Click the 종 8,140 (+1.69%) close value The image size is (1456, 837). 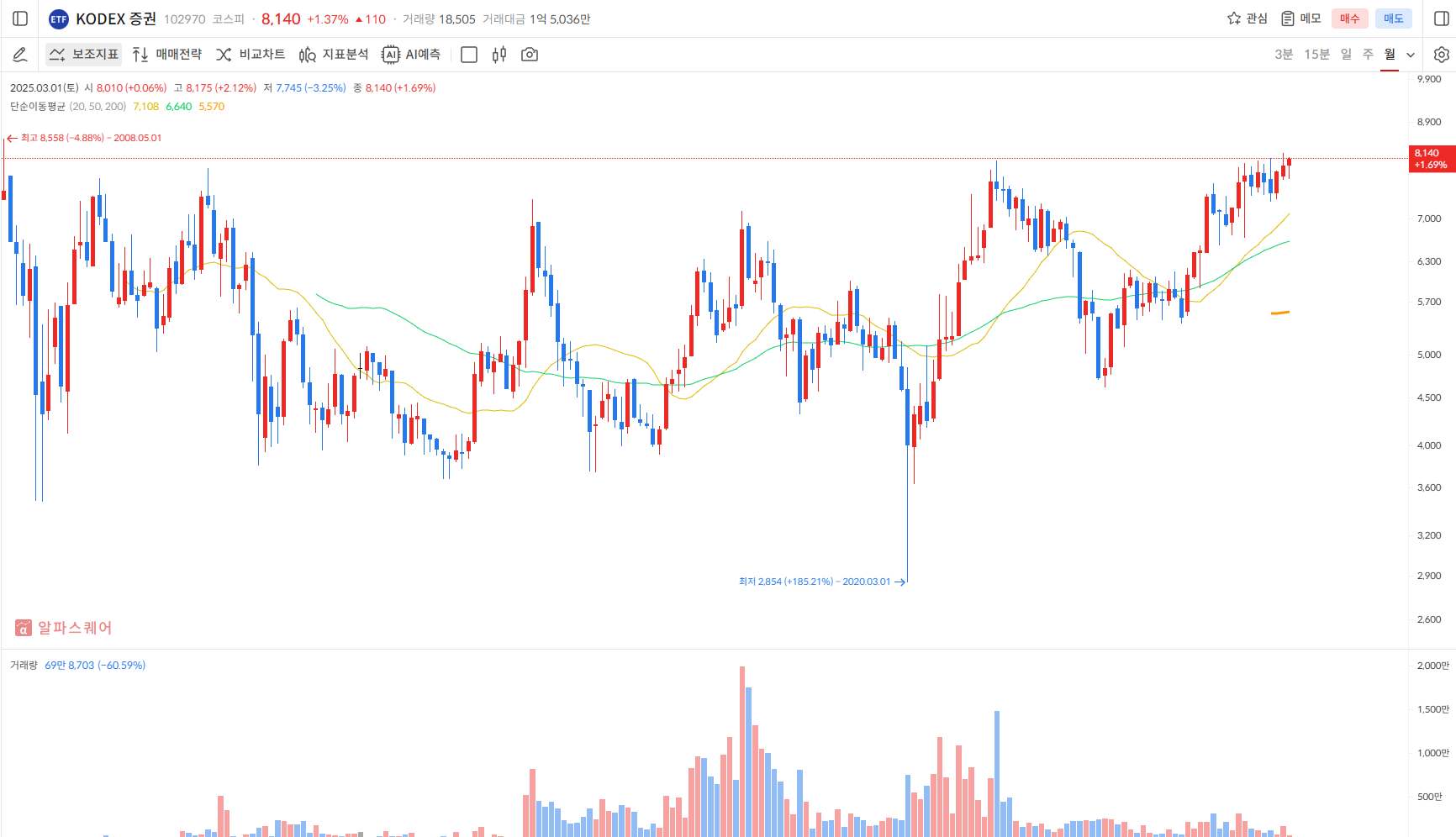tap(394, 87)
